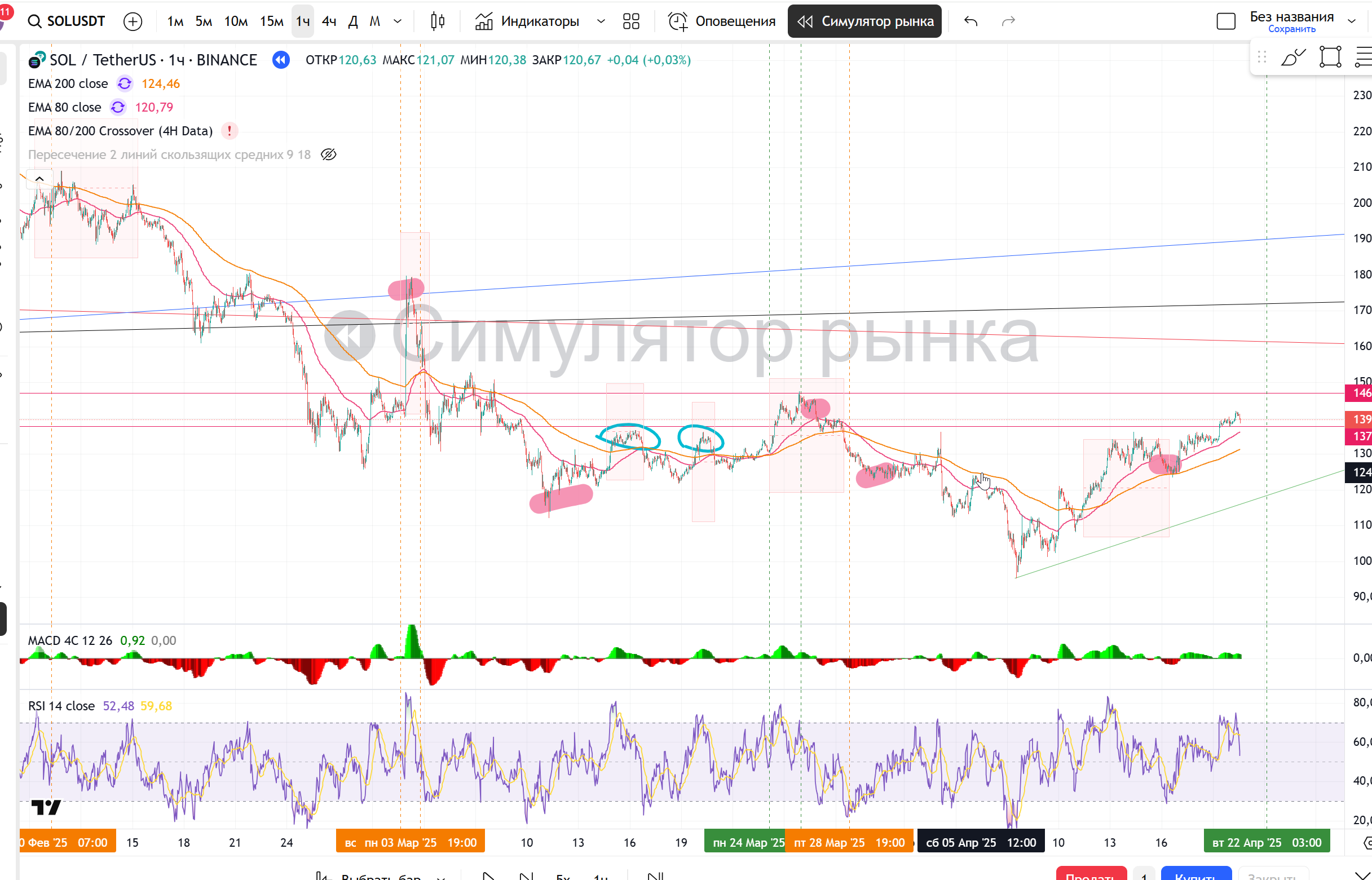This screenshot has width=1372, height=880.
Task: Open the Индикаторы panel
Action: [527, 21]
